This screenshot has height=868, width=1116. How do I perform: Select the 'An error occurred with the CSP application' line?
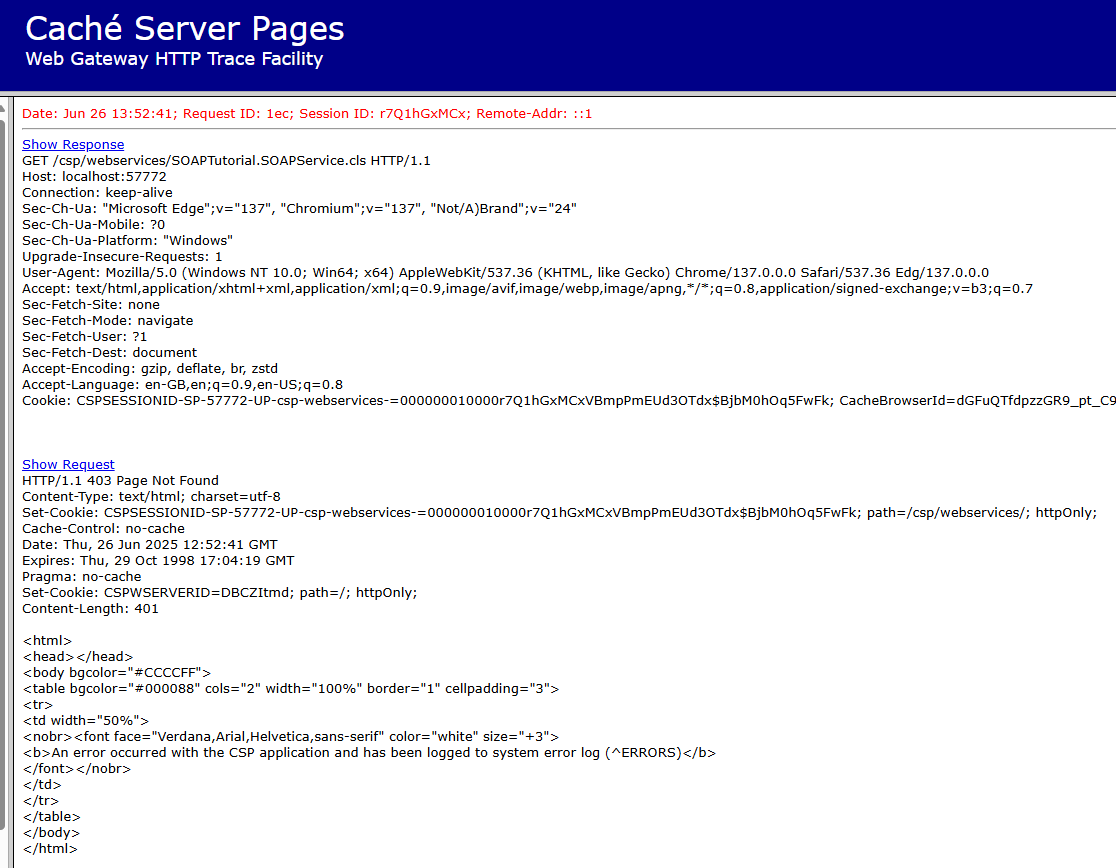pyautogui.click(x=369, y=753)
